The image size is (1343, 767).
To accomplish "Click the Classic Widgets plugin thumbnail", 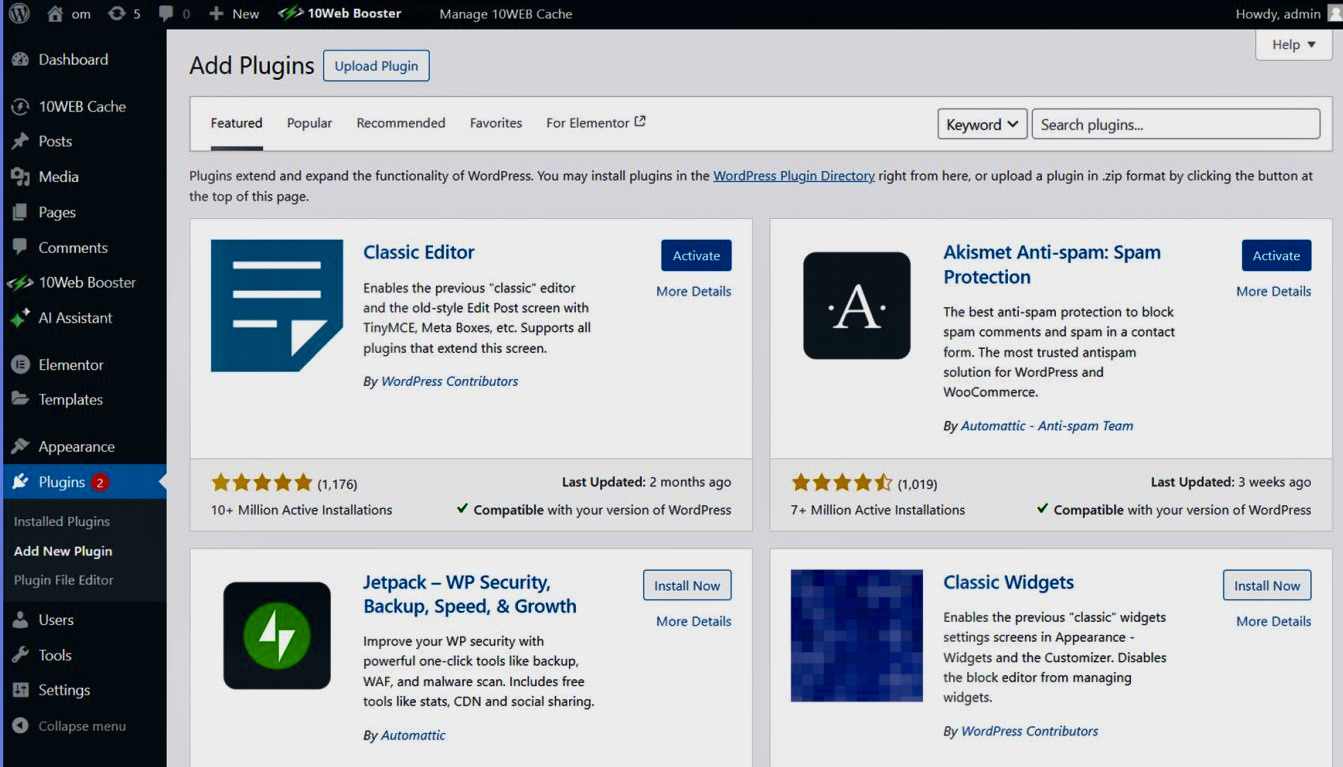I will tap(857, 636).
